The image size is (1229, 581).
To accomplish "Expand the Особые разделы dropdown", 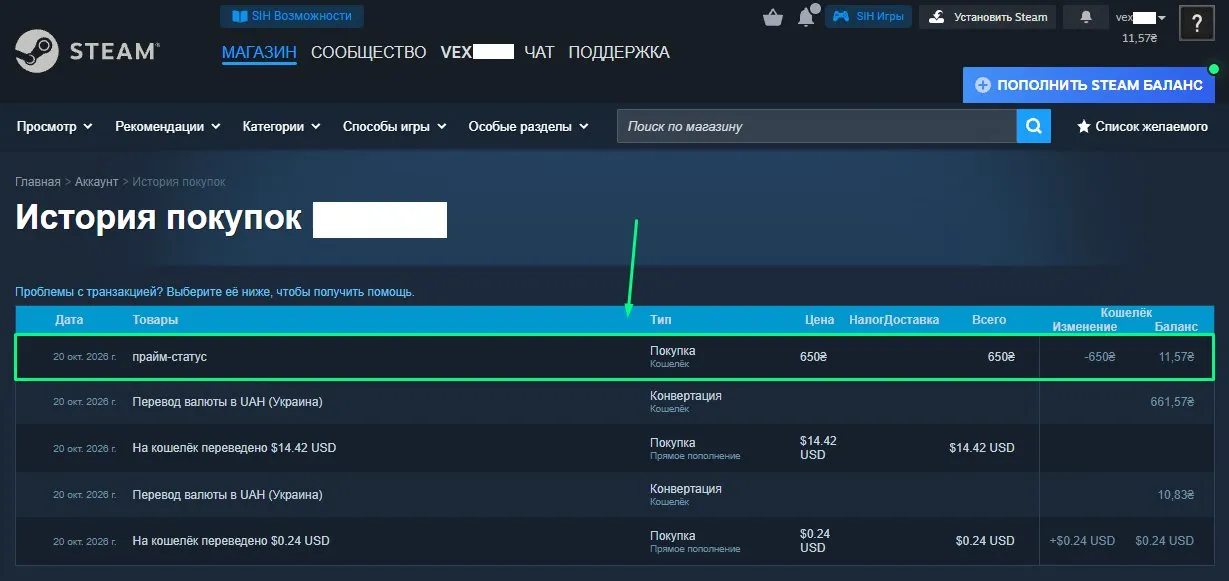I will click(529, 127).
